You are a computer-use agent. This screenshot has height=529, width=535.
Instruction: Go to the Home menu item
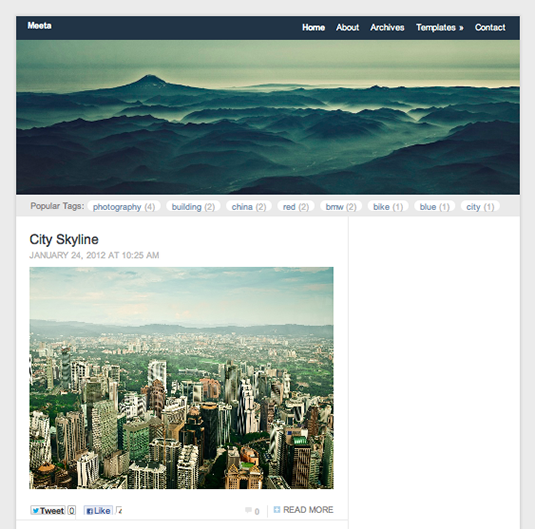click(313, 28)
